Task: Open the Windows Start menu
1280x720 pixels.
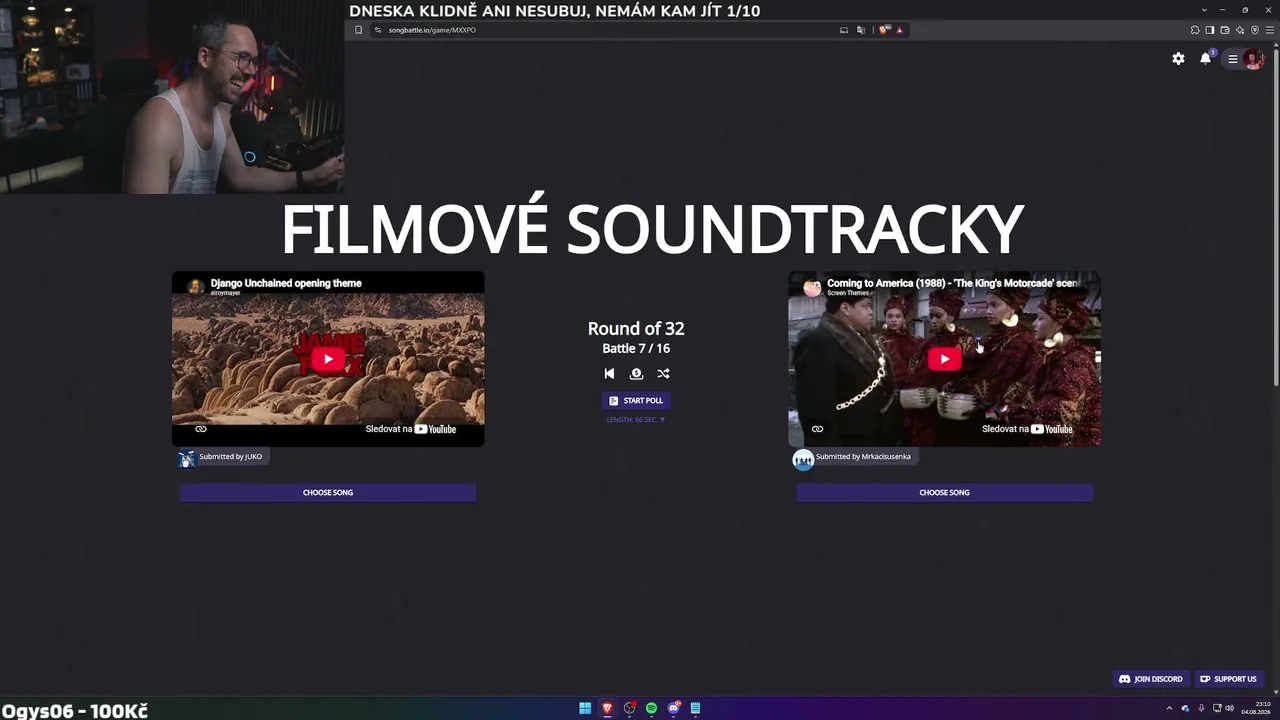Action: (585, 708)
